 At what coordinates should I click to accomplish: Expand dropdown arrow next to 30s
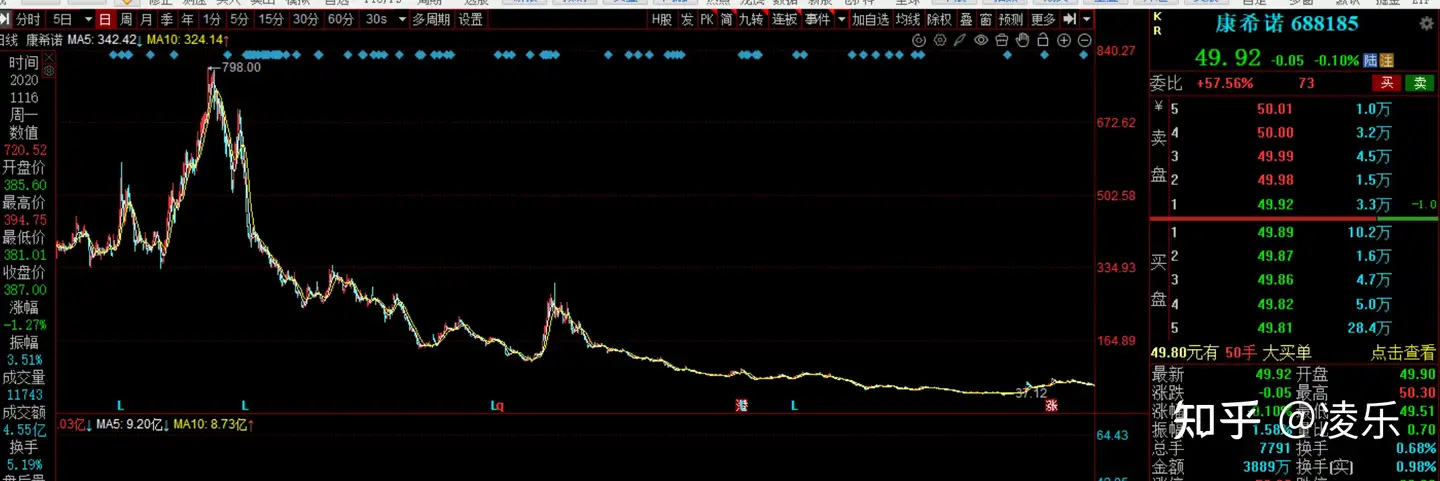coord(401,19)
